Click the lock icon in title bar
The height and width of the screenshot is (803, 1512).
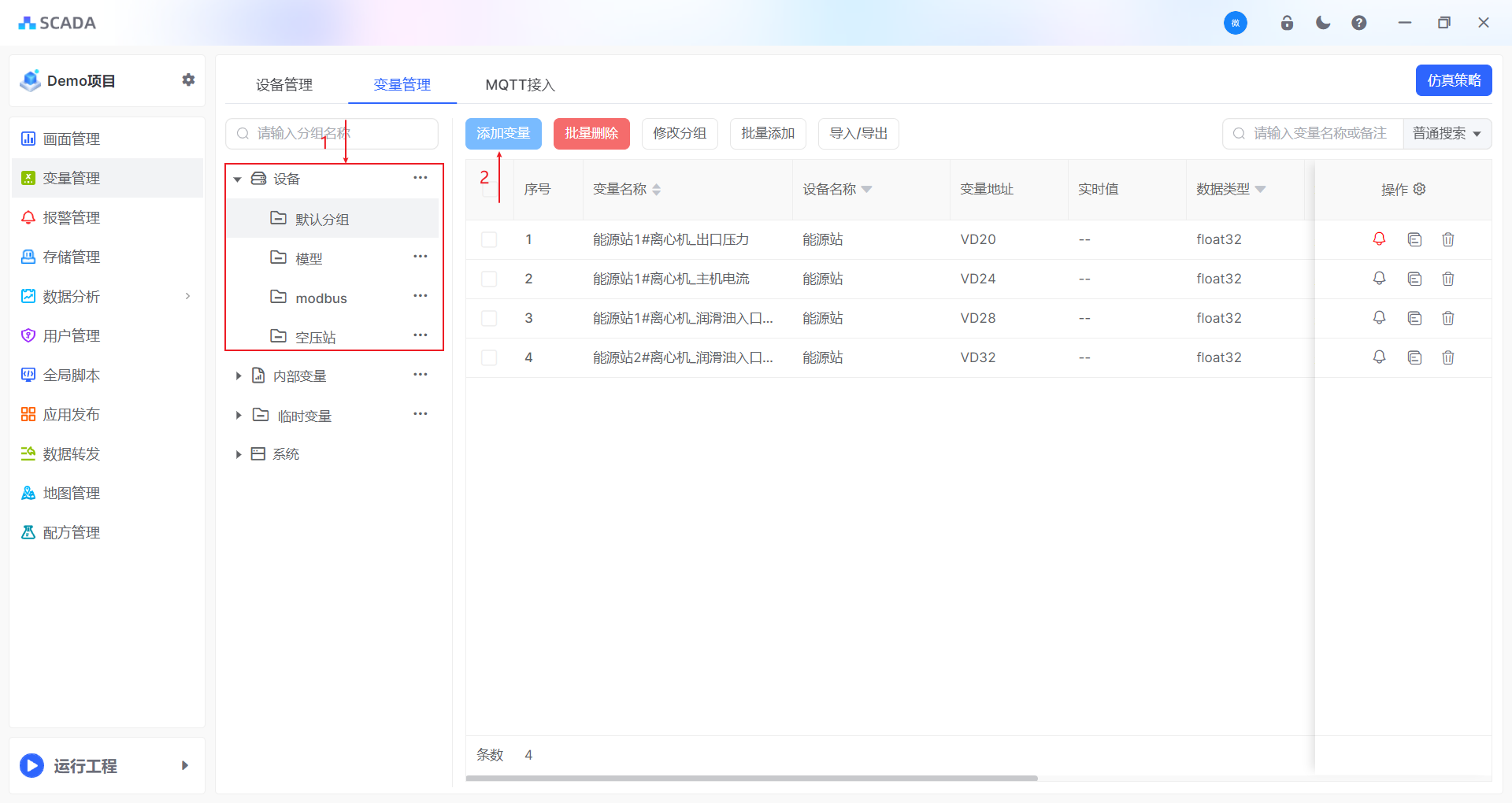point(1287,23)
